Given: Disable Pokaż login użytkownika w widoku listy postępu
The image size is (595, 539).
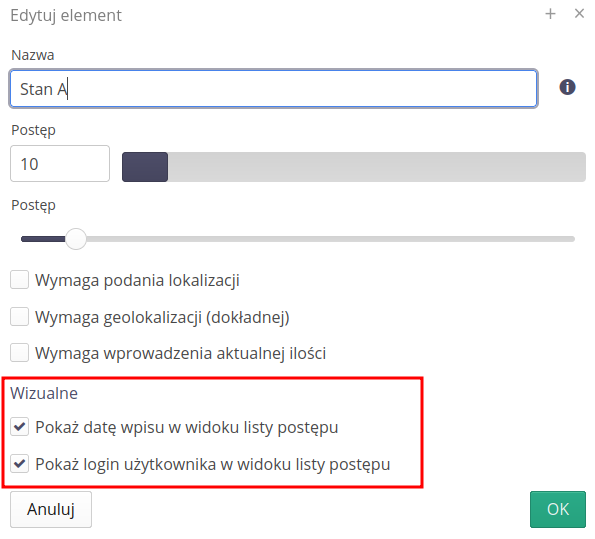Looking at the screenshot, I should tap(19, 463).
